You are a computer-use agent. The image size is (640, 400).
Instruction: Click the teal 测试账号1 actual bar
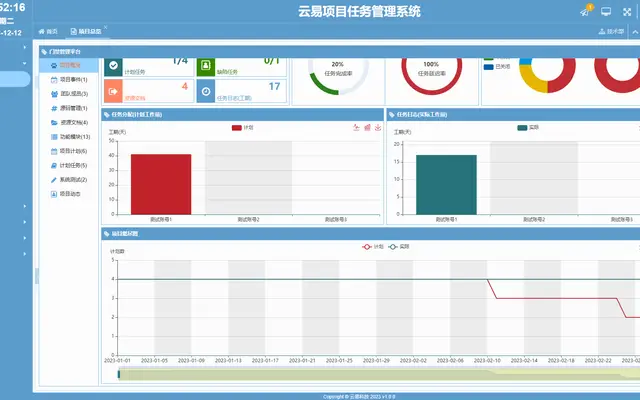pos(446,184)
